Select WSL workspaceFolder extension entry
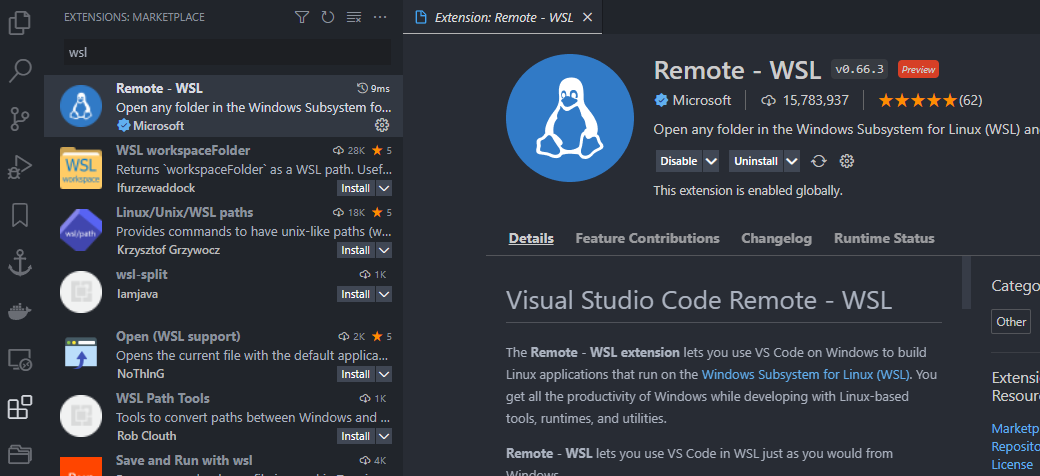The width and height of the screenshot is (1040, 476). pyautogui.click(x=224, y=168)
